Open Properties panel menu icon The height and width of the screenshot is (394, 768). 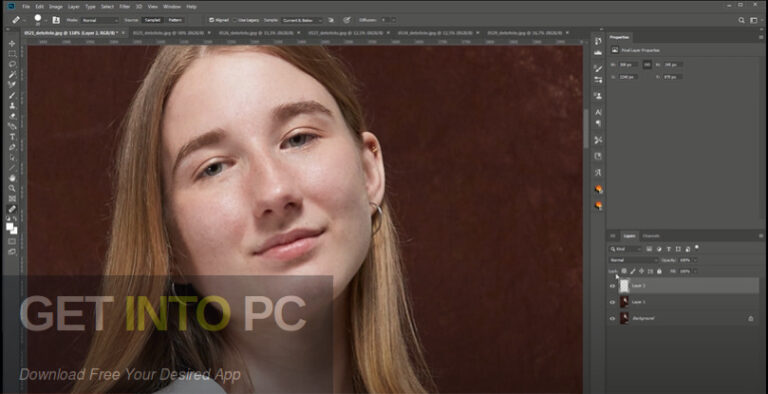(x=761, y=37)
